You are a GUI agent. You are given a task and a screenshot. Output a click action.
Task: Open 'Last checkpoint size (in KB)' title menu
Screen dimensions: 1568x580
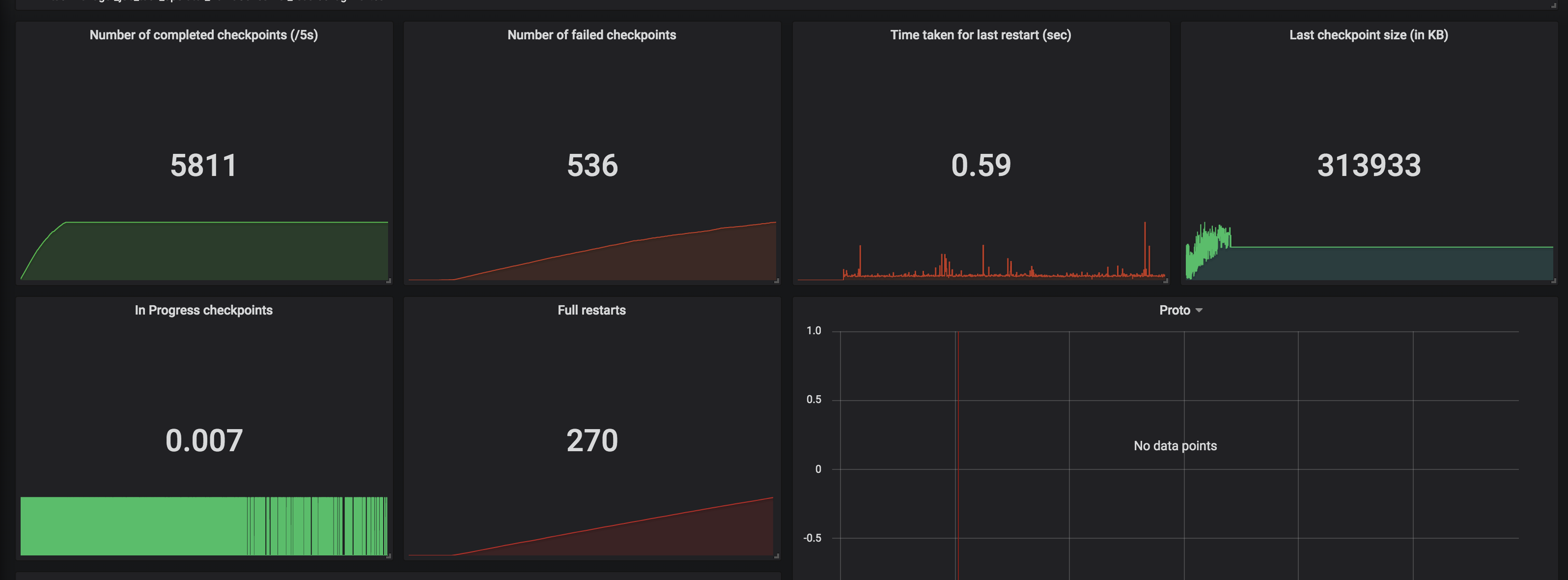tap(1369, 35)
